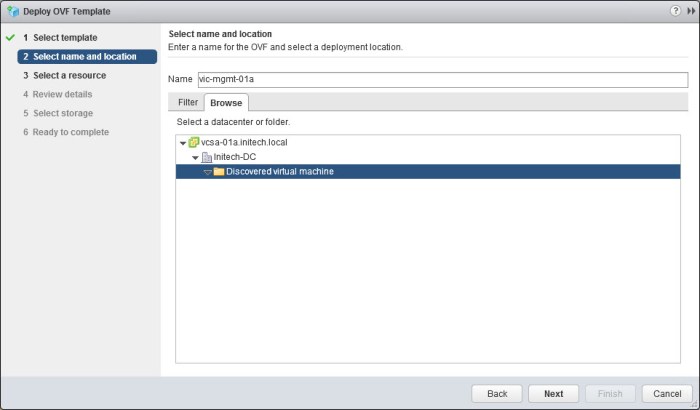Click the Deploy OVF Template title icon

[x=12, y=10]
